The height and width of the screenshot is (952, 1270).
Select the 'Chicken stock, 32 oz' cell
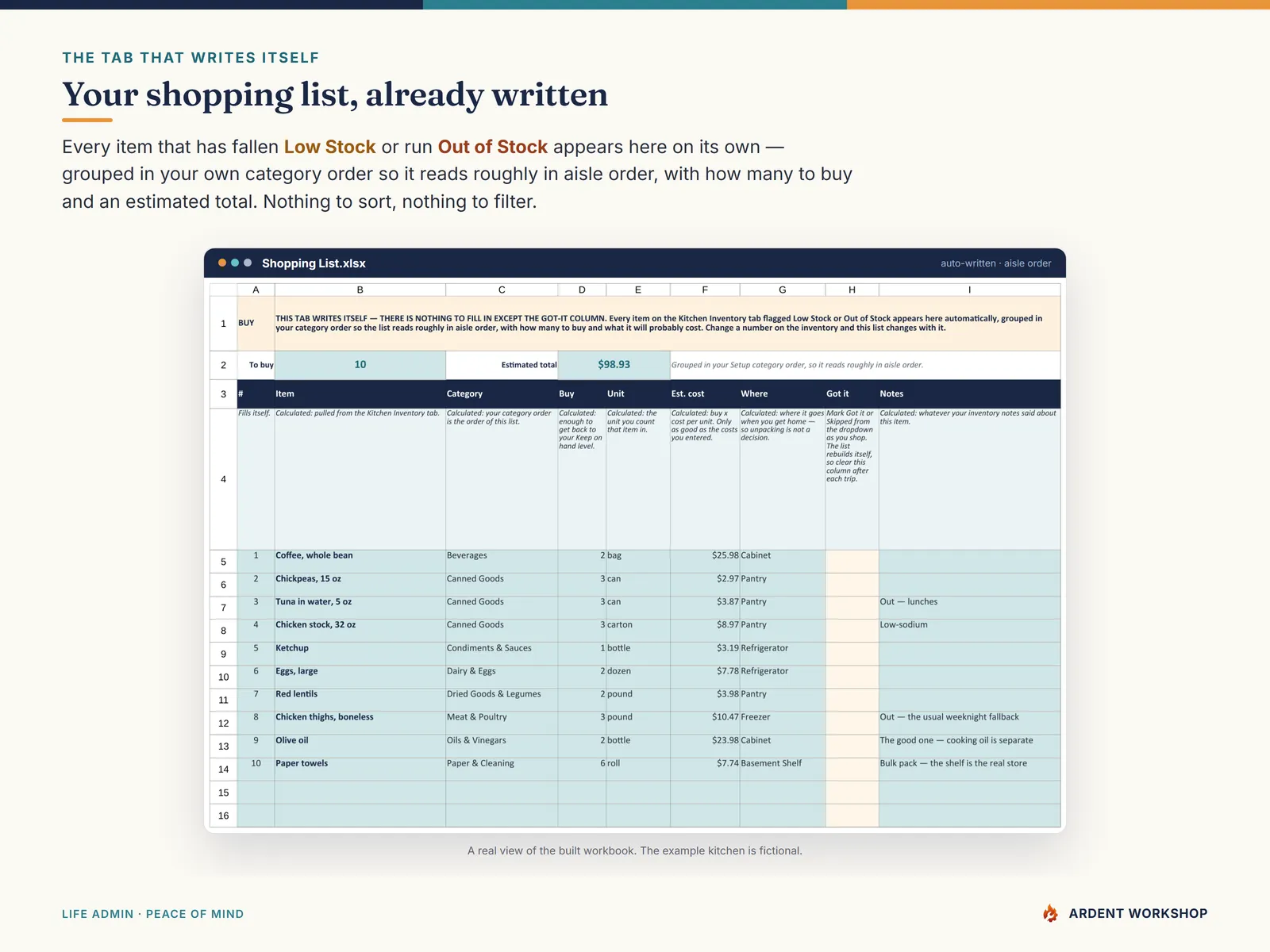[360, 631]
